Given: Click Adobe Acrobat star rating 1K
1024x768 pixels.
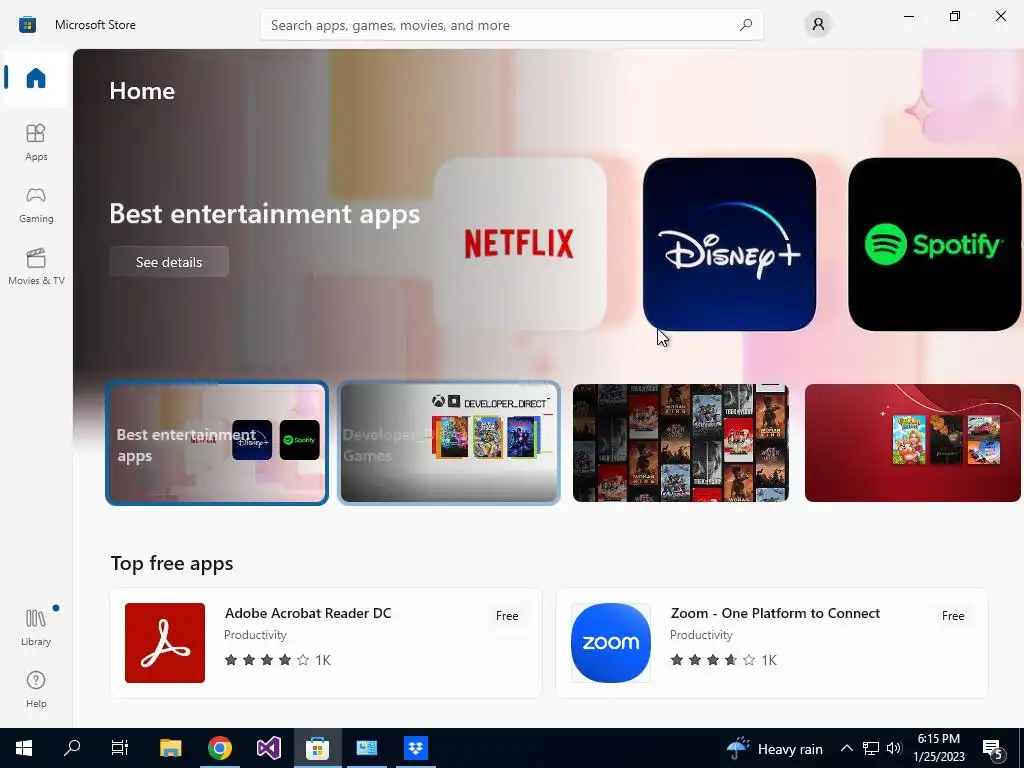Looking at the screenshot, I should pyautogui.click(x=278, y=660).
